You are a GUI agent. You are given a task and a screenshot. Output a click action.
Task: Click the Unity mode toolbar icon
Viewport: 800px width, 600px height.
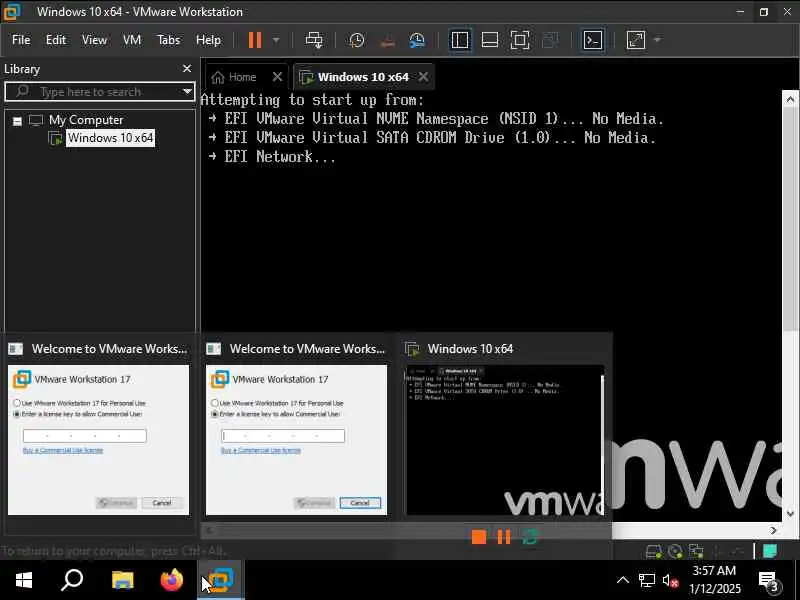(550, 40)
